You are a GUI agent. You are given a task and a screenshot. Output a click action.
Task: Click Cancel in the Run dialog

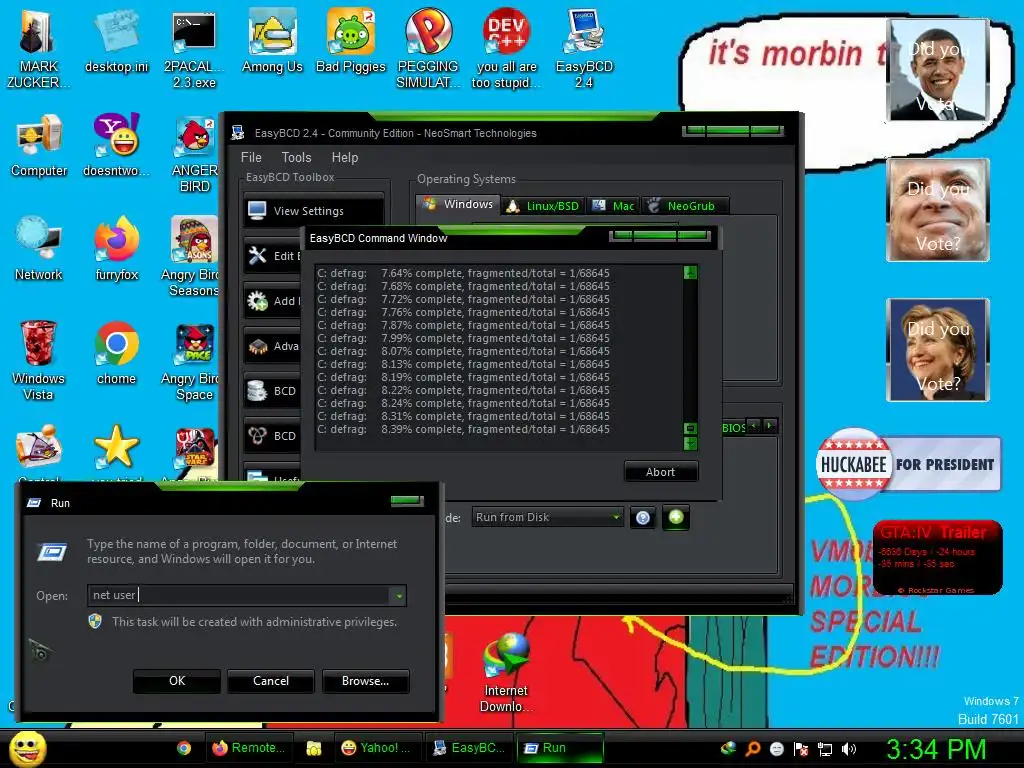coord(270,681)
